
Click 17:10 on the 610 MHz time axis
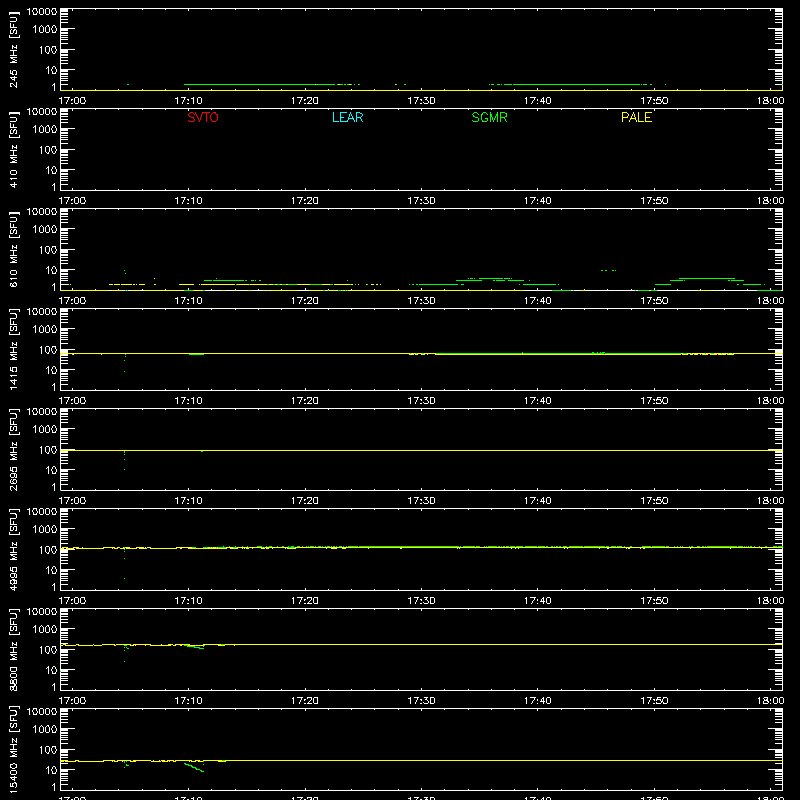pyautogui.click(x=188, y=301)
